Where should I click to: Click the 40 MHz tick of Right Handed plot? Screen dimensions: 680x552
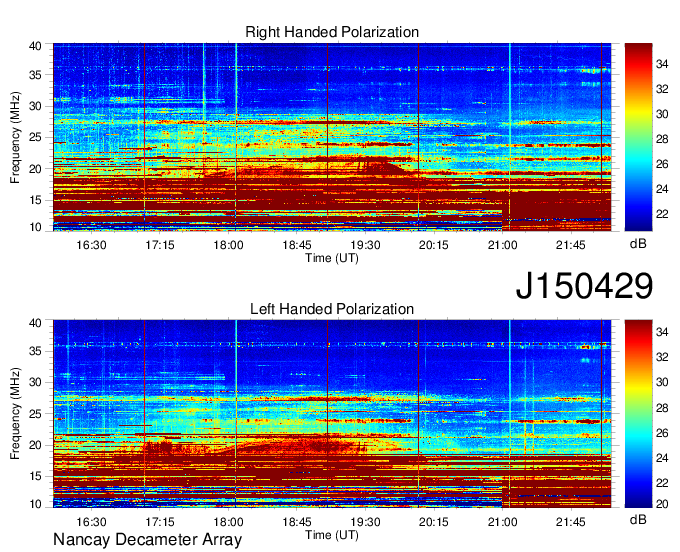(x=35, y=46)
